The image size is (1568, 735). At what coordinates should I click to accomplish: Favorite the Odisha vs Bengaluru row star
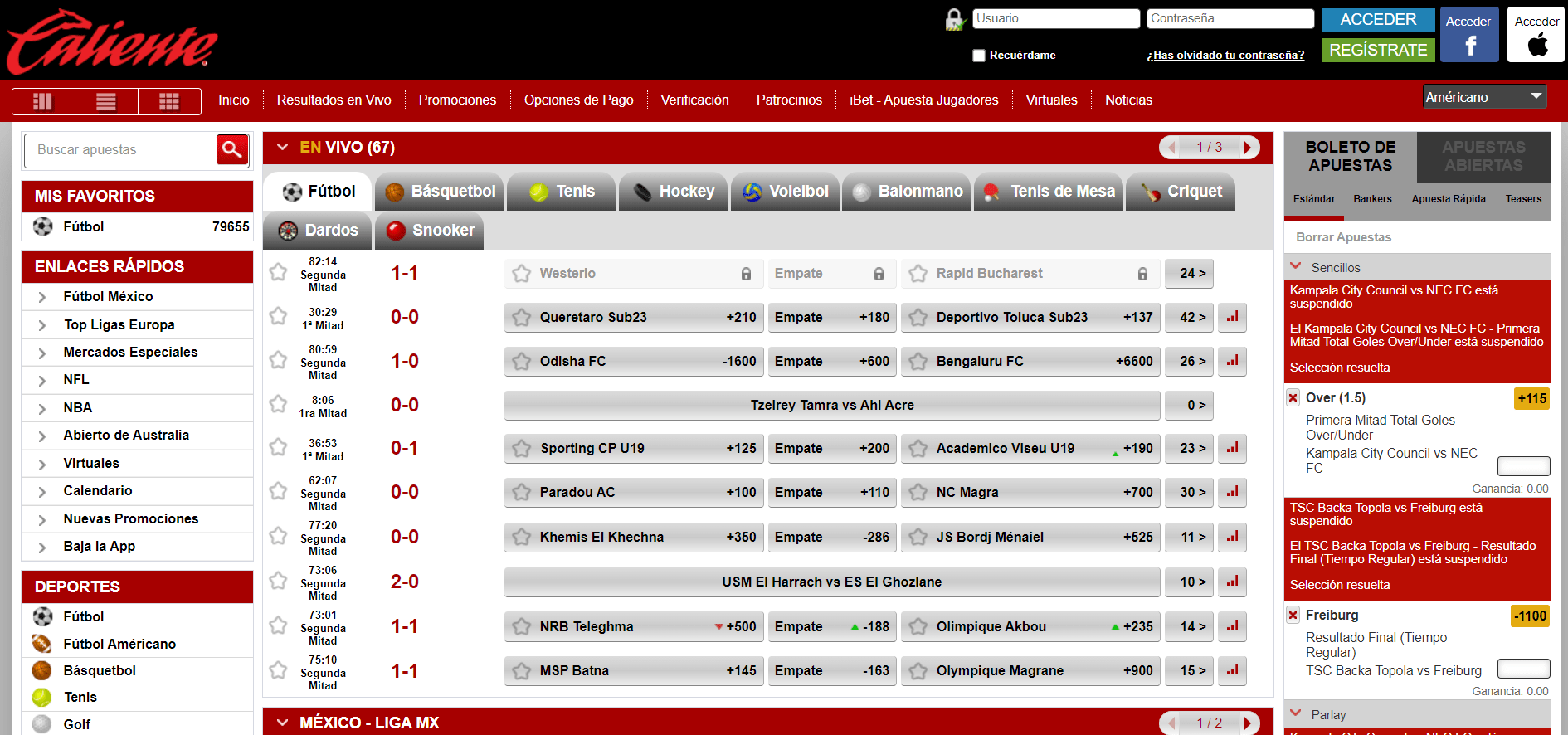click(278, 360)
